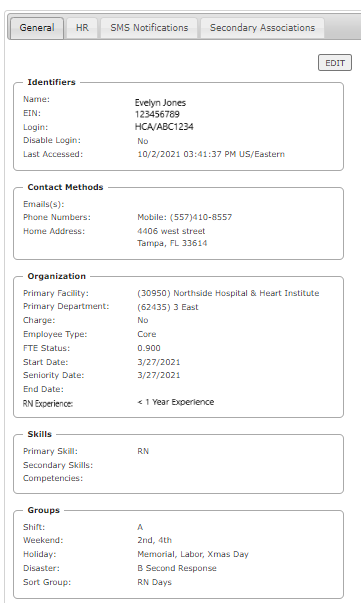361x603 pixels.
Task: Select the name Evelyn Jones
Action: click(x=160, y=103)
